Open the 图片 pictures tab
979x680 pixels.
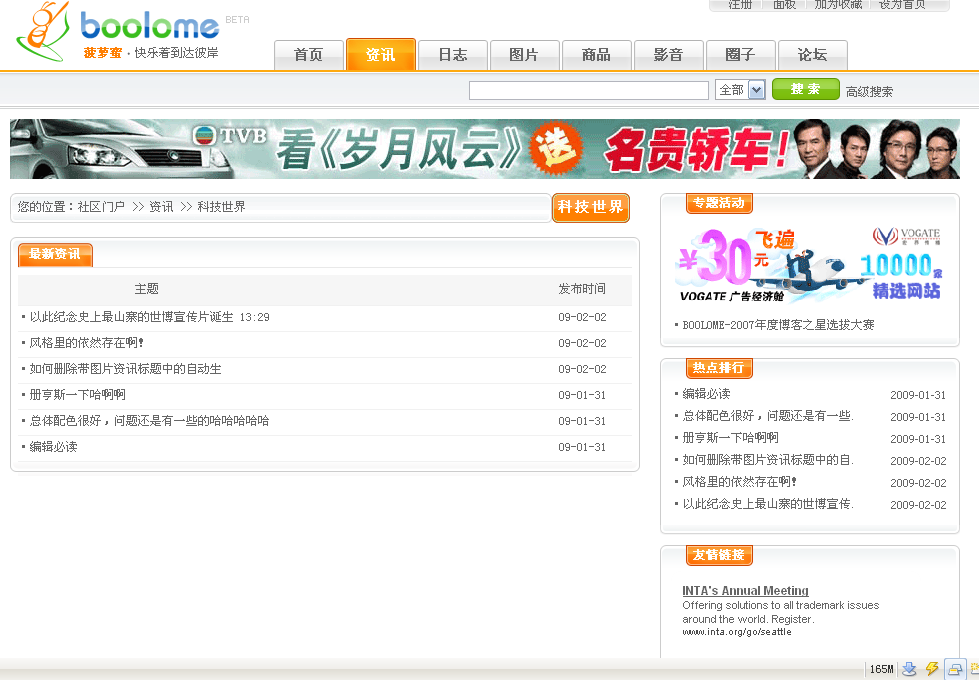tap(524, 55)
